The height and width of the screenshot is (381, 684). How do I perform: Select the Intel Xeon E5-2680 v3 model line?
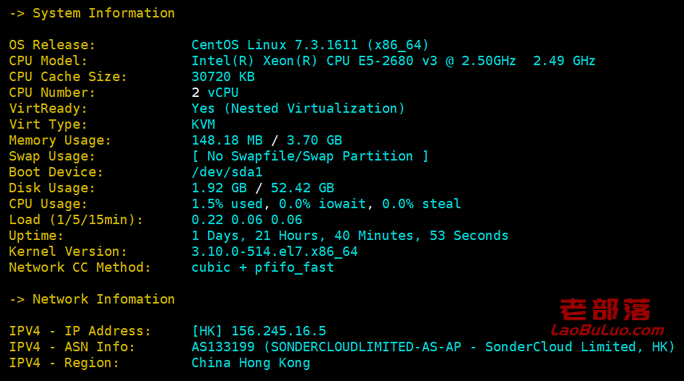point(393,61)
